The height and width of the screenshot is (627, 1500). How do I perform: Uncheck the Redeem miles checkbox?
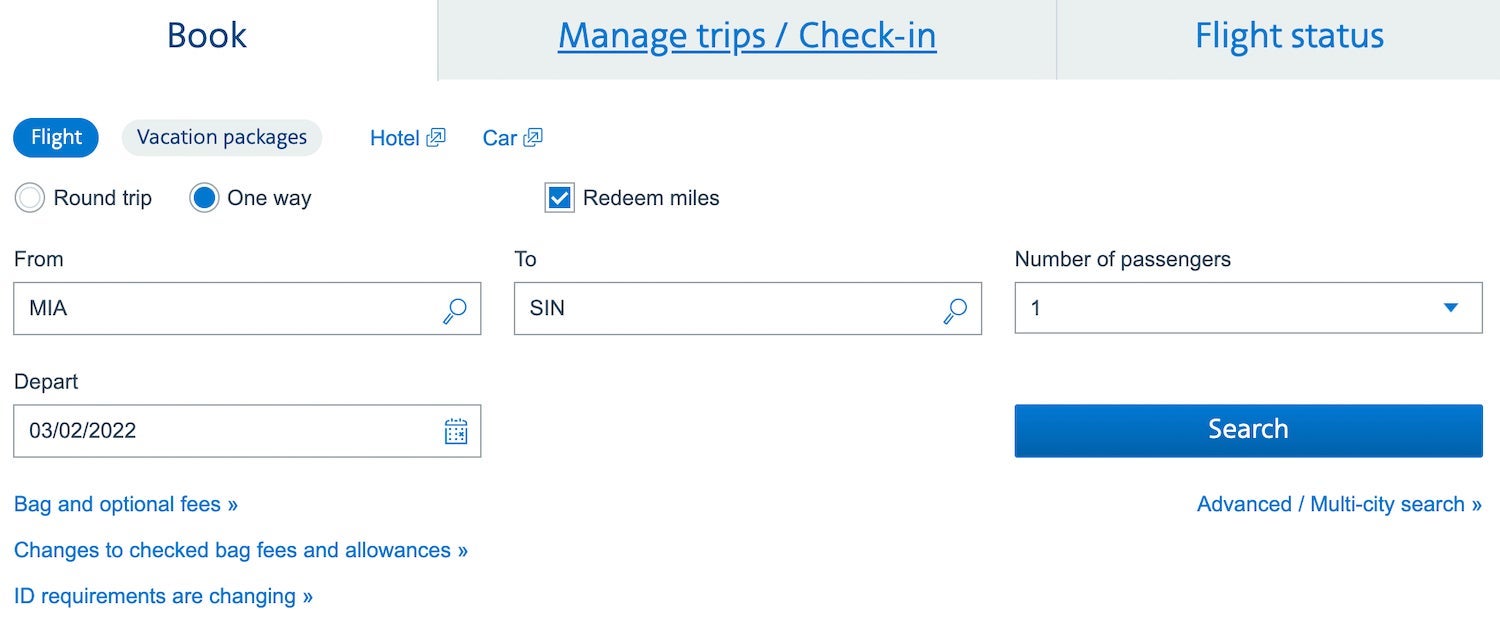coord(560,198)
